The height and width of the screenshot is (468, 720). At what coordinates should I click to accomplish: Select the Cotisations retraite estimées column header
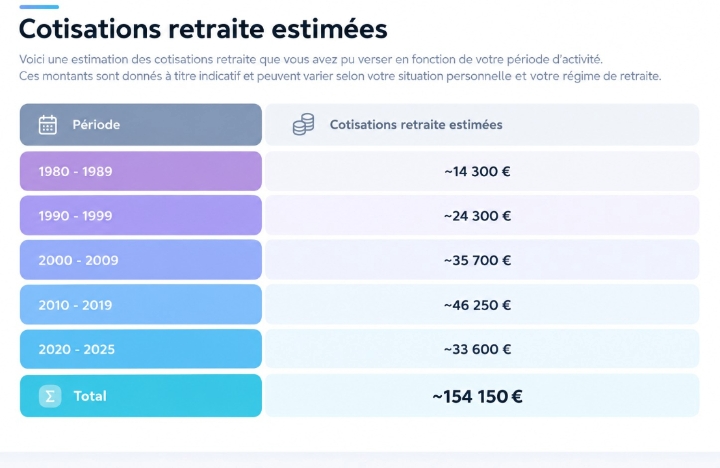(482, 124)
